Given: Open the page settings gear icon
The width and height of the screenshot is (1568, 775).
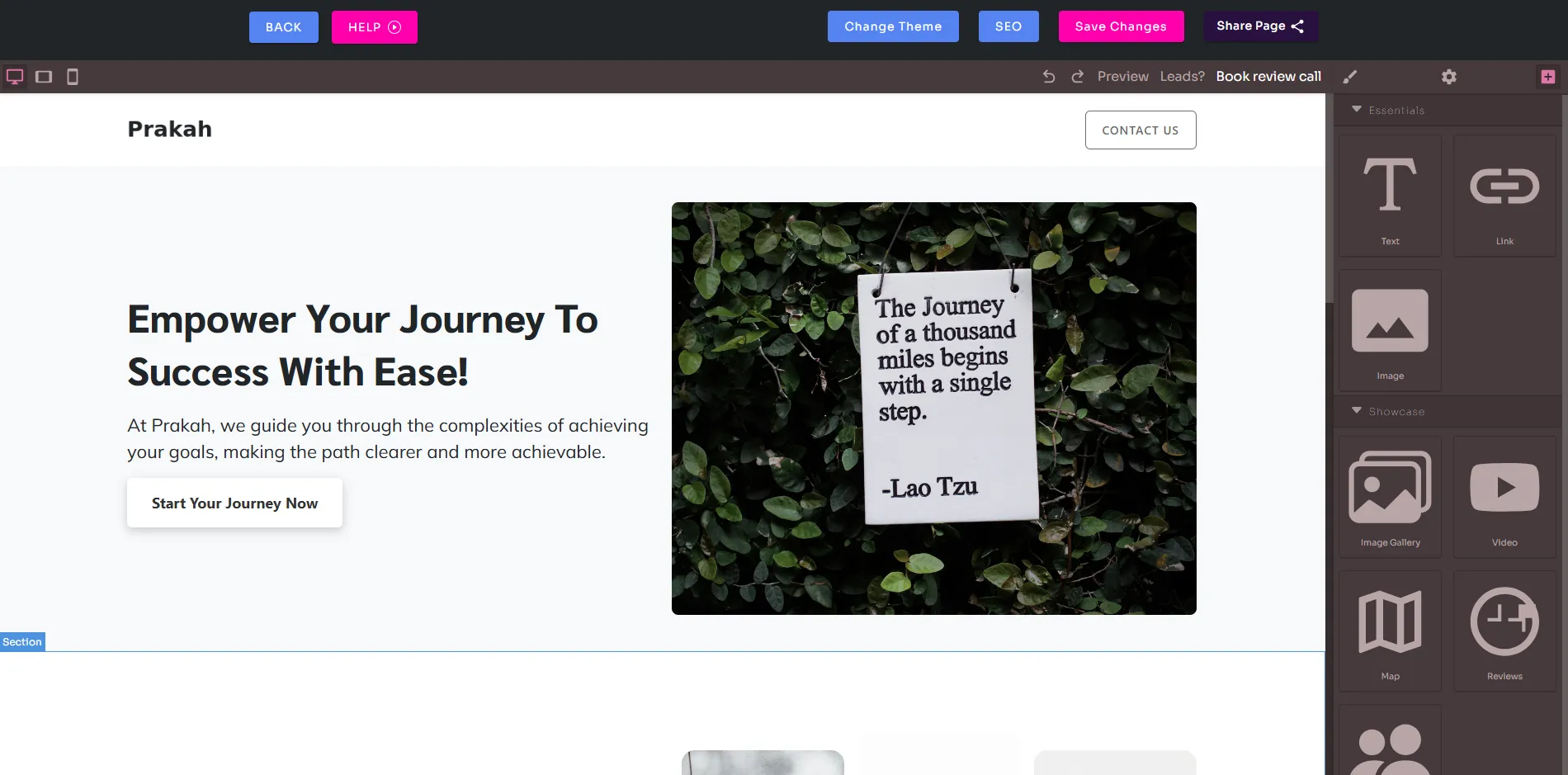Looking at the screenshot, I should click(1449, 76).
